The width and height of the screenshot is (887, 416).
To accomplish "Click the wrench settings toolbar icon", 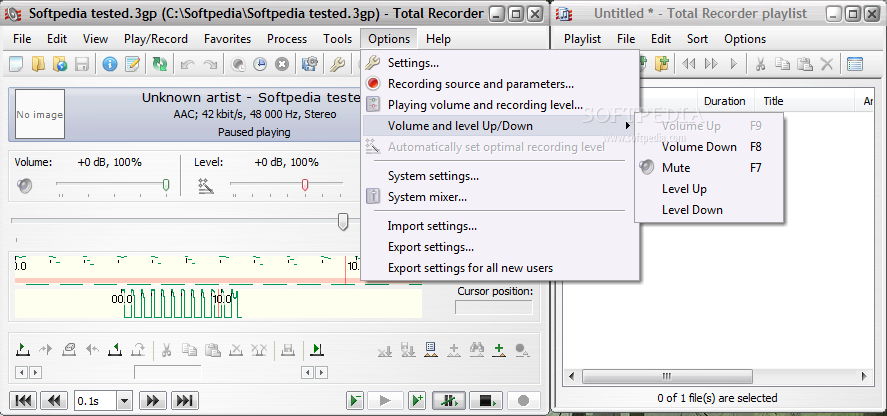I will [x=337, y=65].
